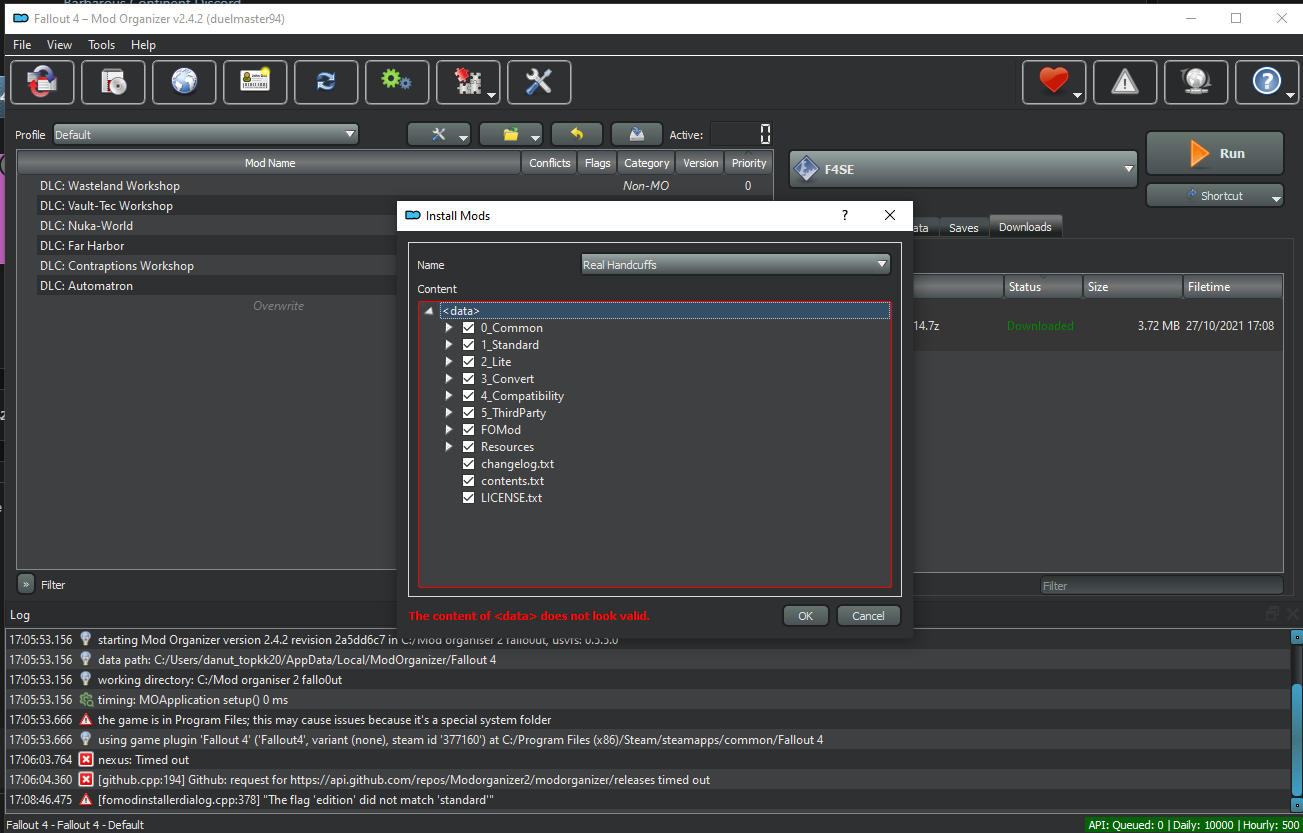Click the downloads Filter input field
This screenshot has width=1303, height=833.
[x=1160, y=586]
